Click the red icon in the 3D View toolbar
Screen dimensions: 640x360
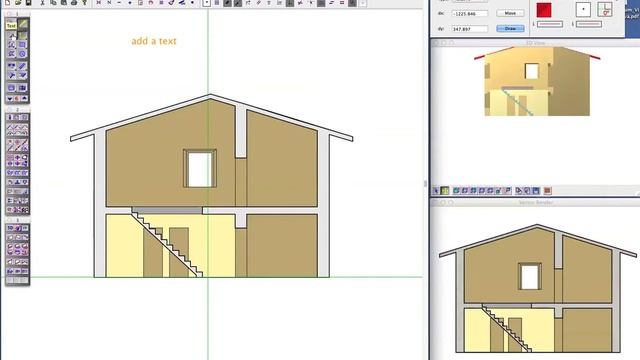[547, 191]
